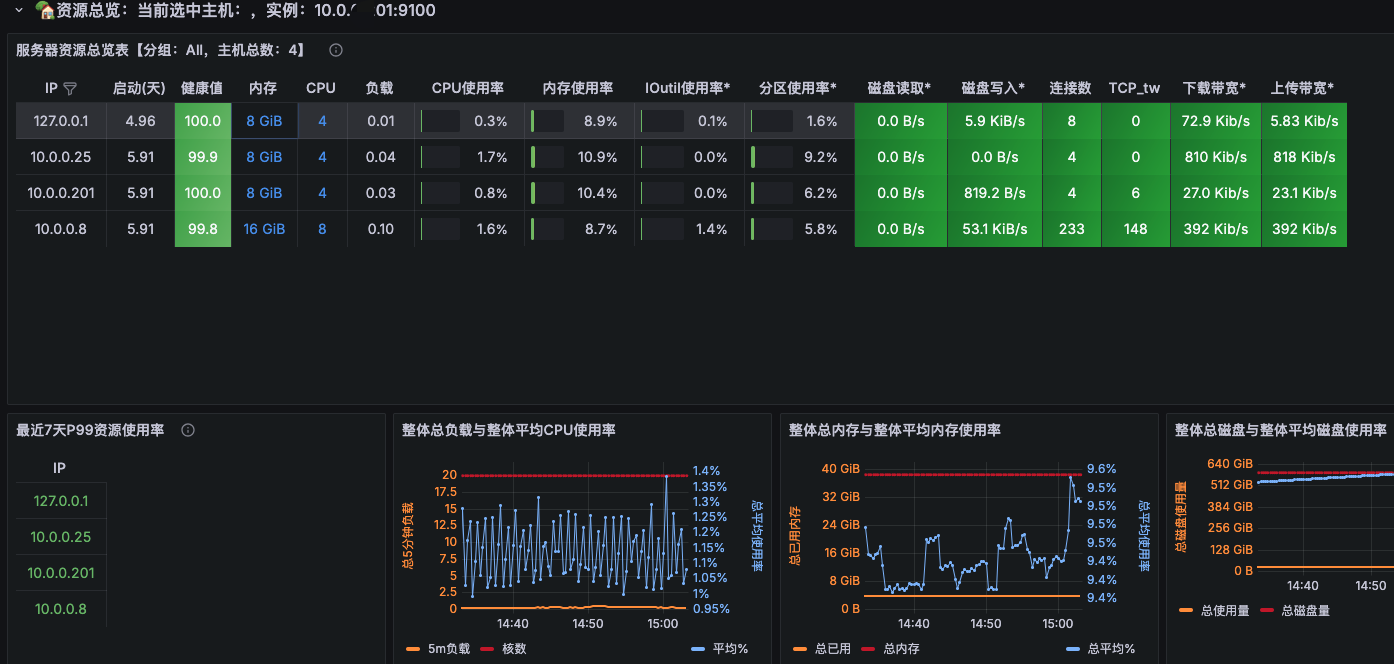Sort by the CPU使用率 column header
Screen dimensions: 1394x664
[x=467, y=88]
